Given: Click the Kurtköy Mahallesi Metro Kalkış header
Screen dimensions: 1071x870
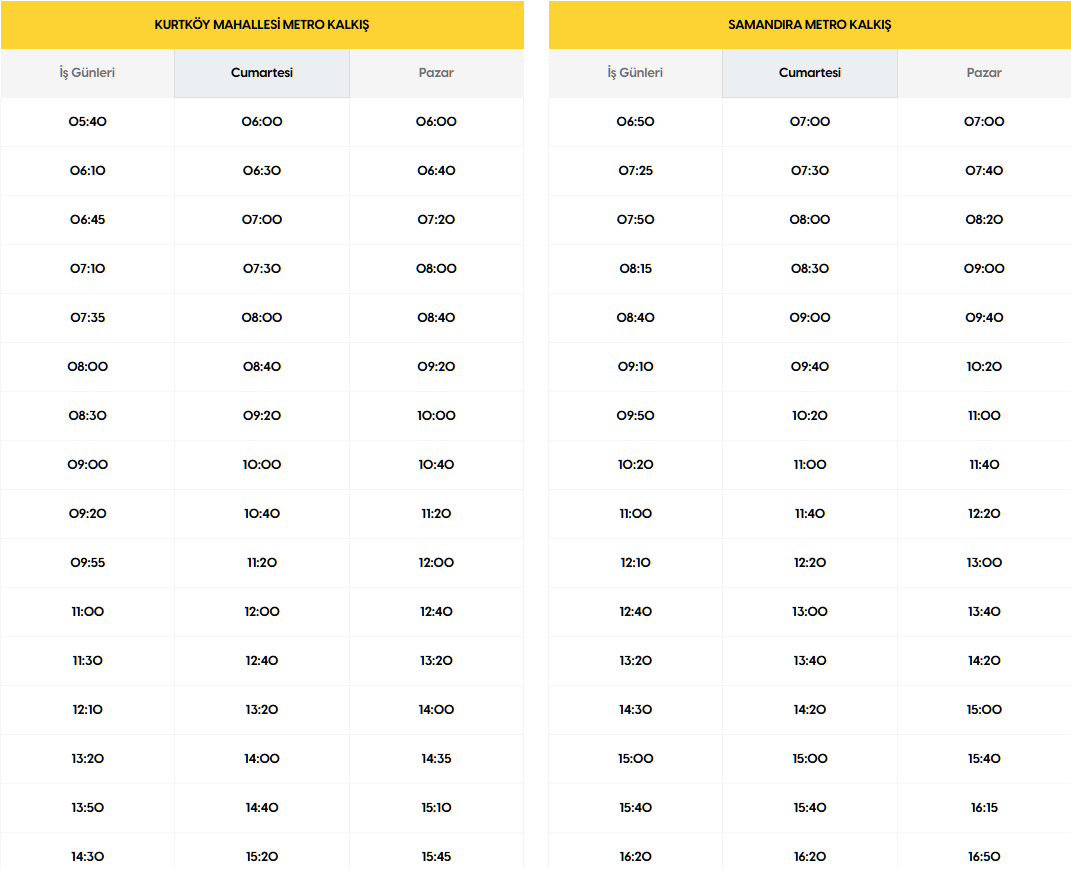Looking at the screenshot, I should click(x=262, y=25).
